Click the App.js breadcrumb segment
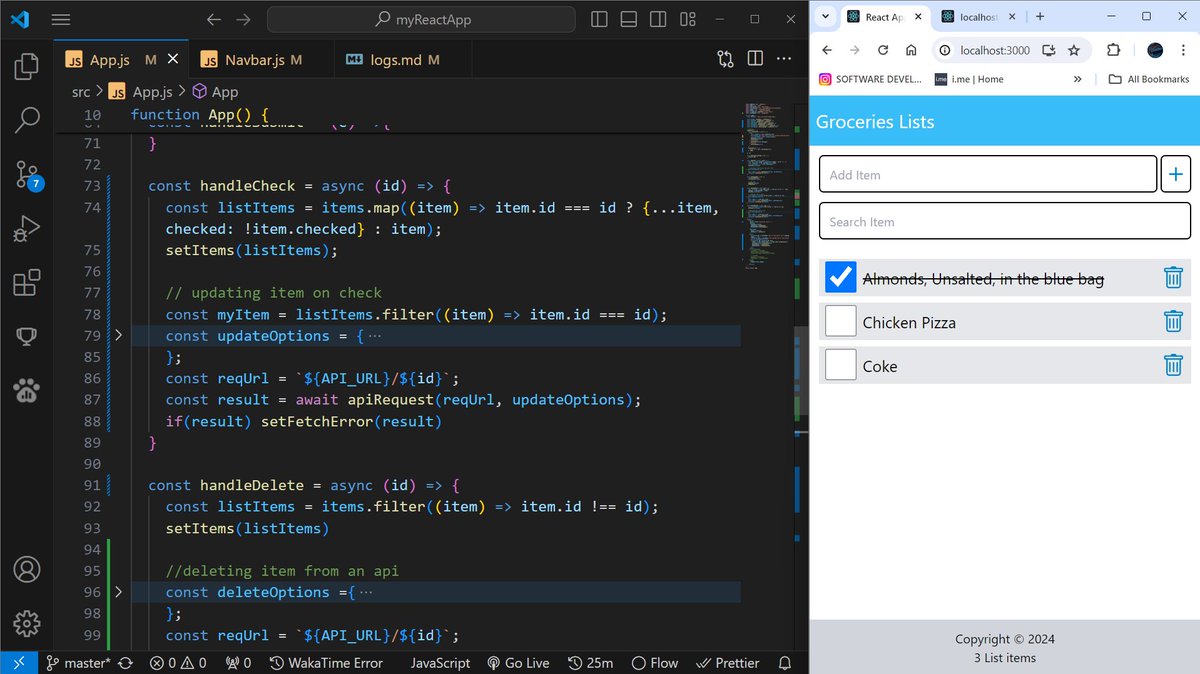The image size is (1200, 674). coord(141,91)
